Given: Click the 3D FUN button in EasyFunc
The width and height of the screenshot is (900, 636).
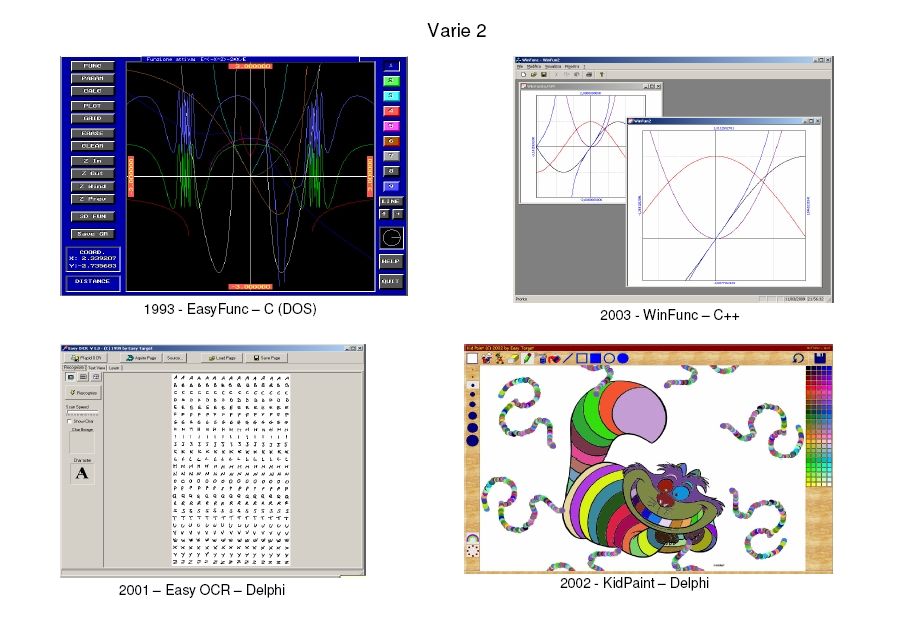Looking at the screenshot, I should pos(92,216).
